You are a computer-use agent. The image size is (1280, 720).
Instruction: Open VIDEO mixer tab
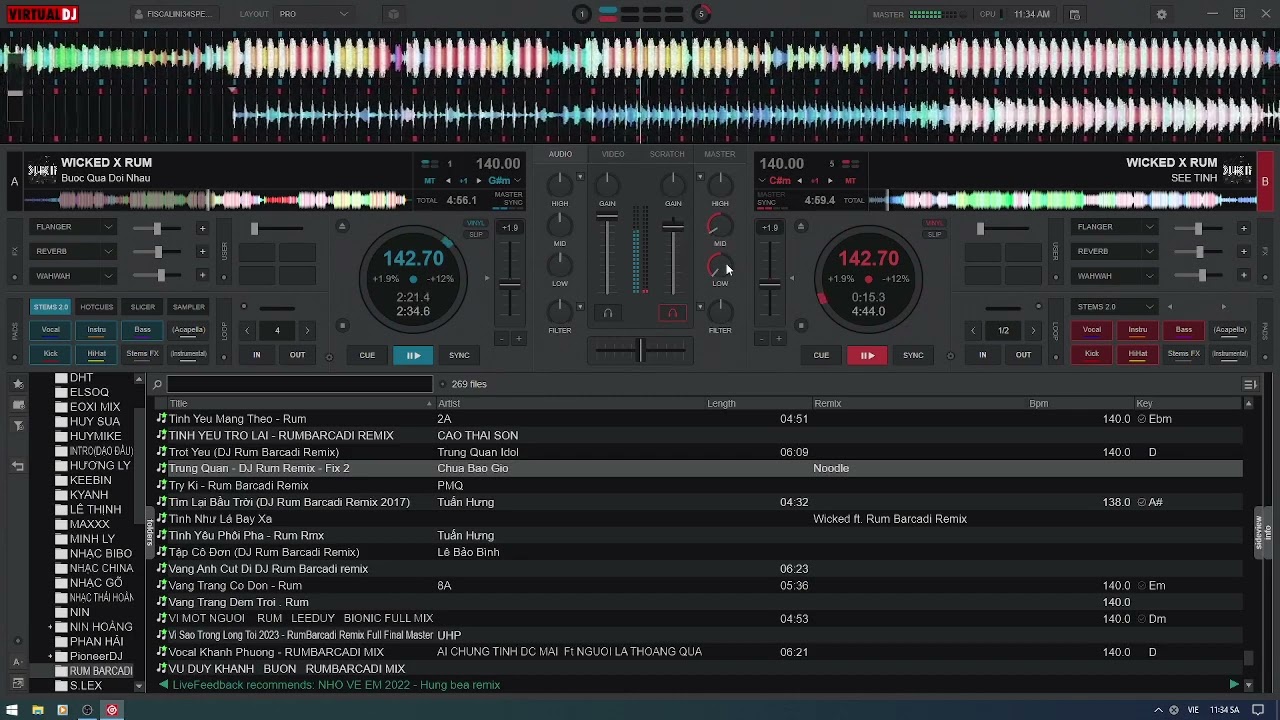tap(613, 154)
